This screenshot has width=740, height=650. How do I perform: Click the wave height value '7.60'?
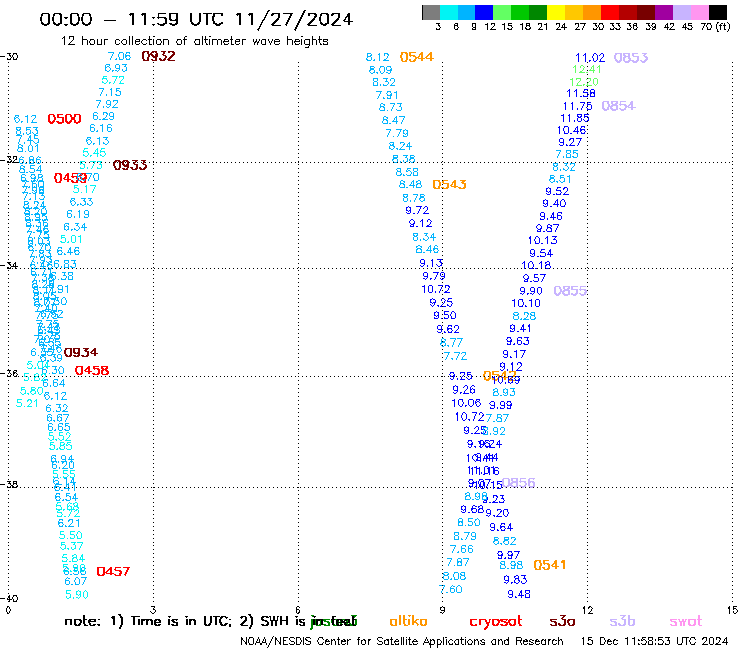coord(451,590)
